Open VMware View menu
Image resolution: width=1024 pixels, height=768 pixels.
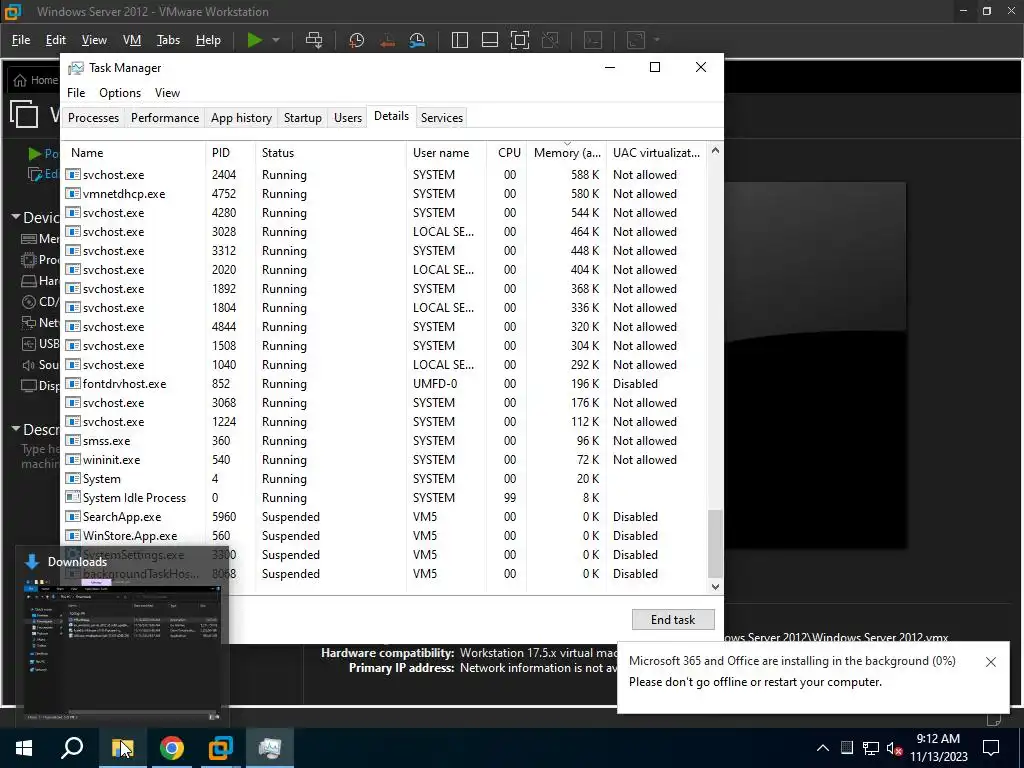click(94, 40)
